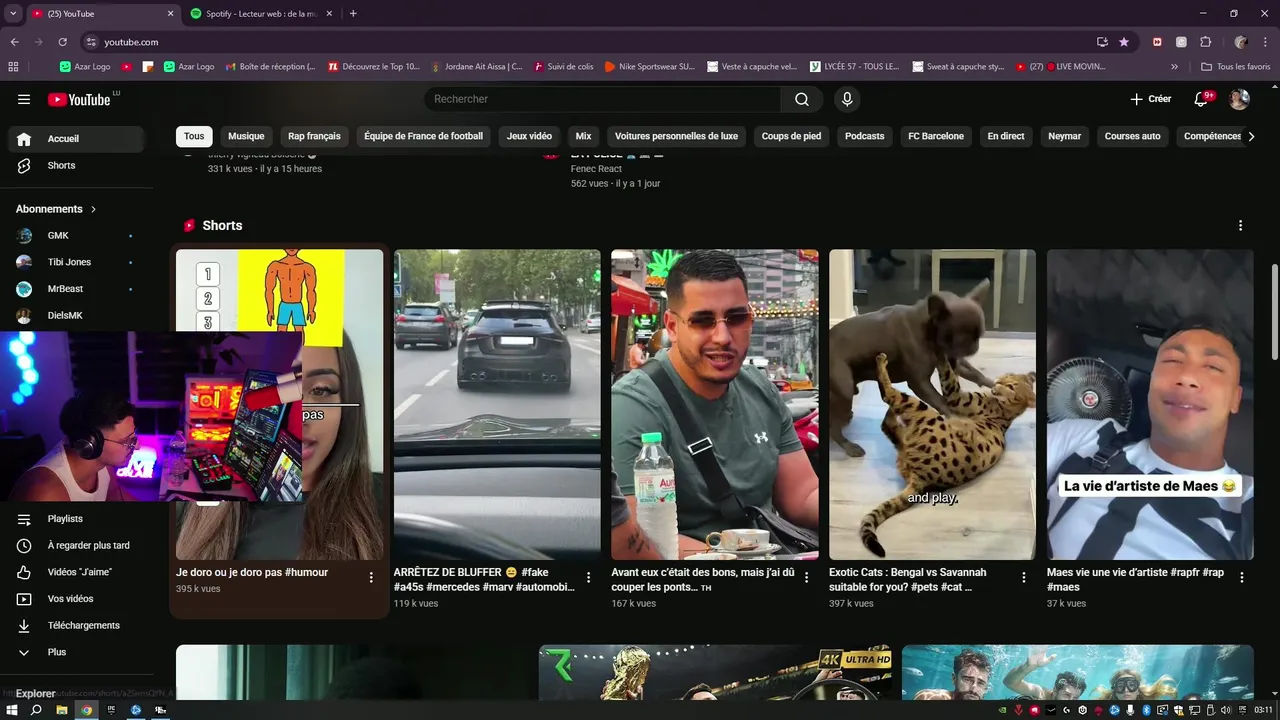Viewport: 1280px width, 720px height.
Task: Expand the Abonnements section
Action: pyautogui.click(x=56, y=209)
